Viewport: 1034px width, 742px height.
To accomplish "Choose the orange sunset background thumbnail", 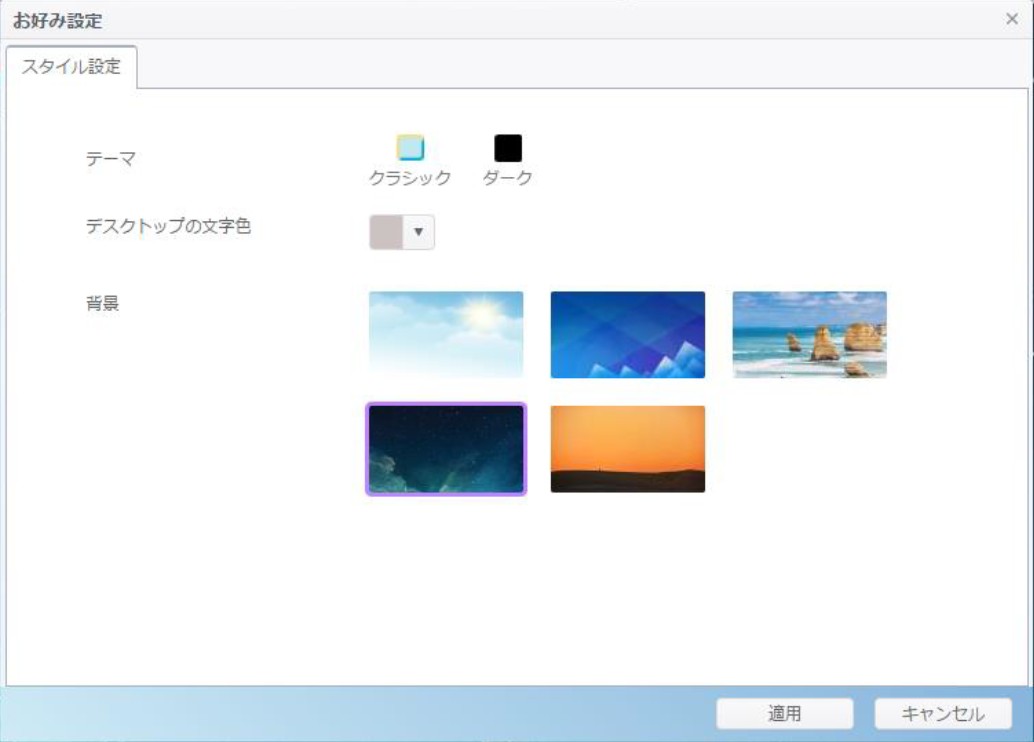I will pyautogui.click(x=628, y=449).
